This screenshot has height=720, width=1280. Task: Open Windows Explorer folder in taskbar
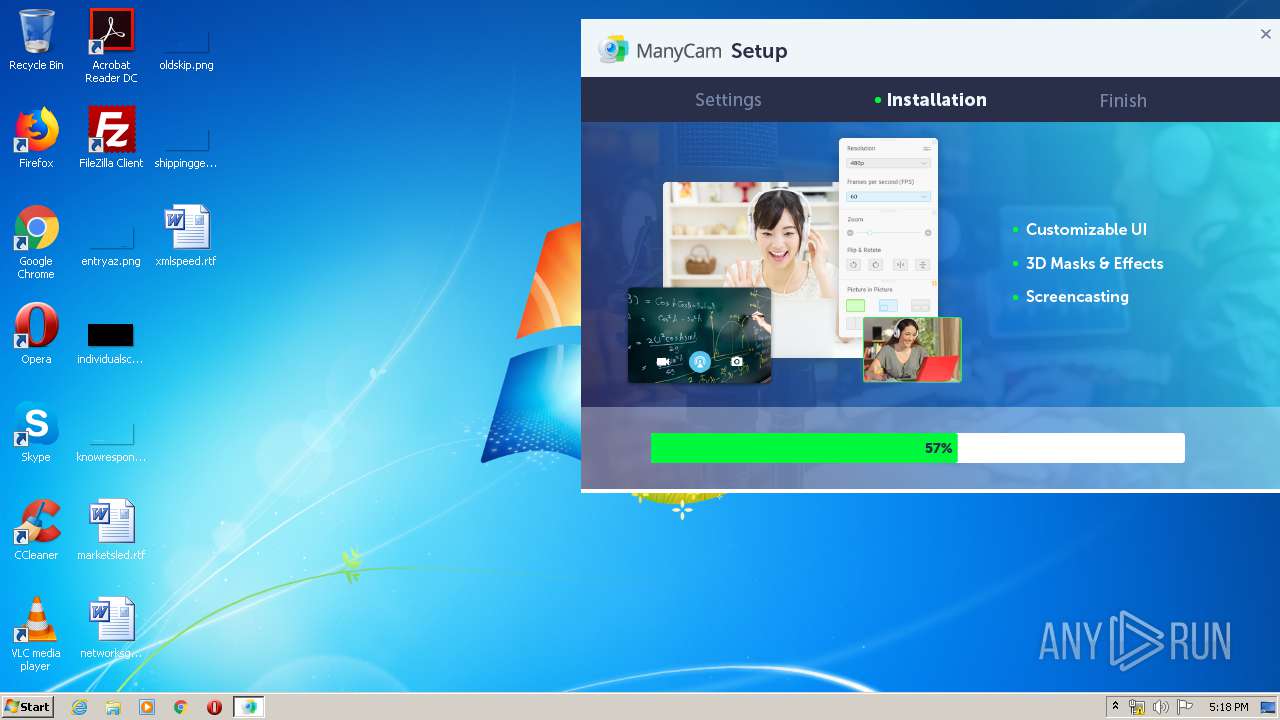pyautogui.click(x=113, y=707)
